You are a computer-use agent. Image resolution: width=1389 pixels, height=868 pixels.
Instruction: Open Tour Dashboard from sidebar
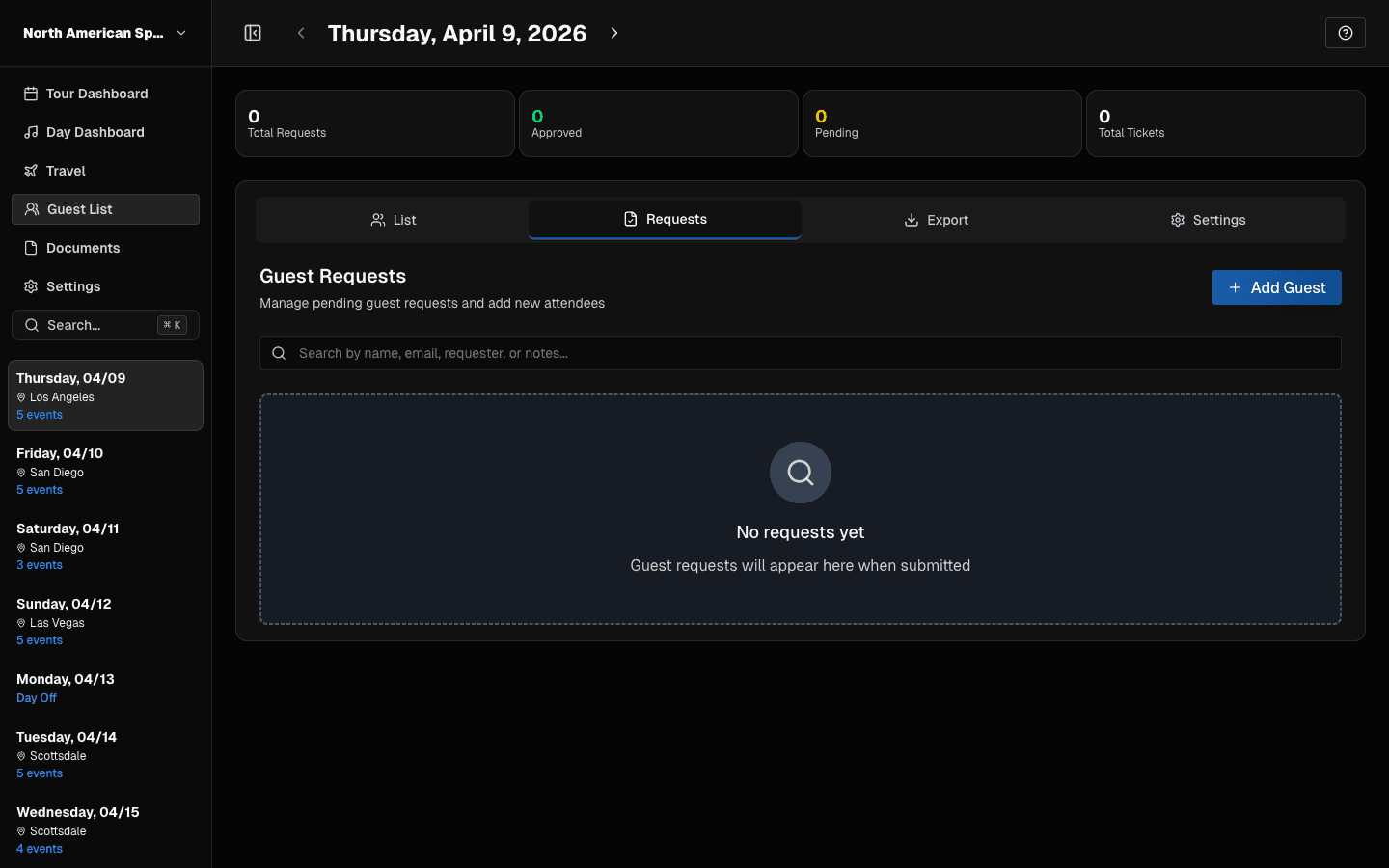[x=96, y=94]
